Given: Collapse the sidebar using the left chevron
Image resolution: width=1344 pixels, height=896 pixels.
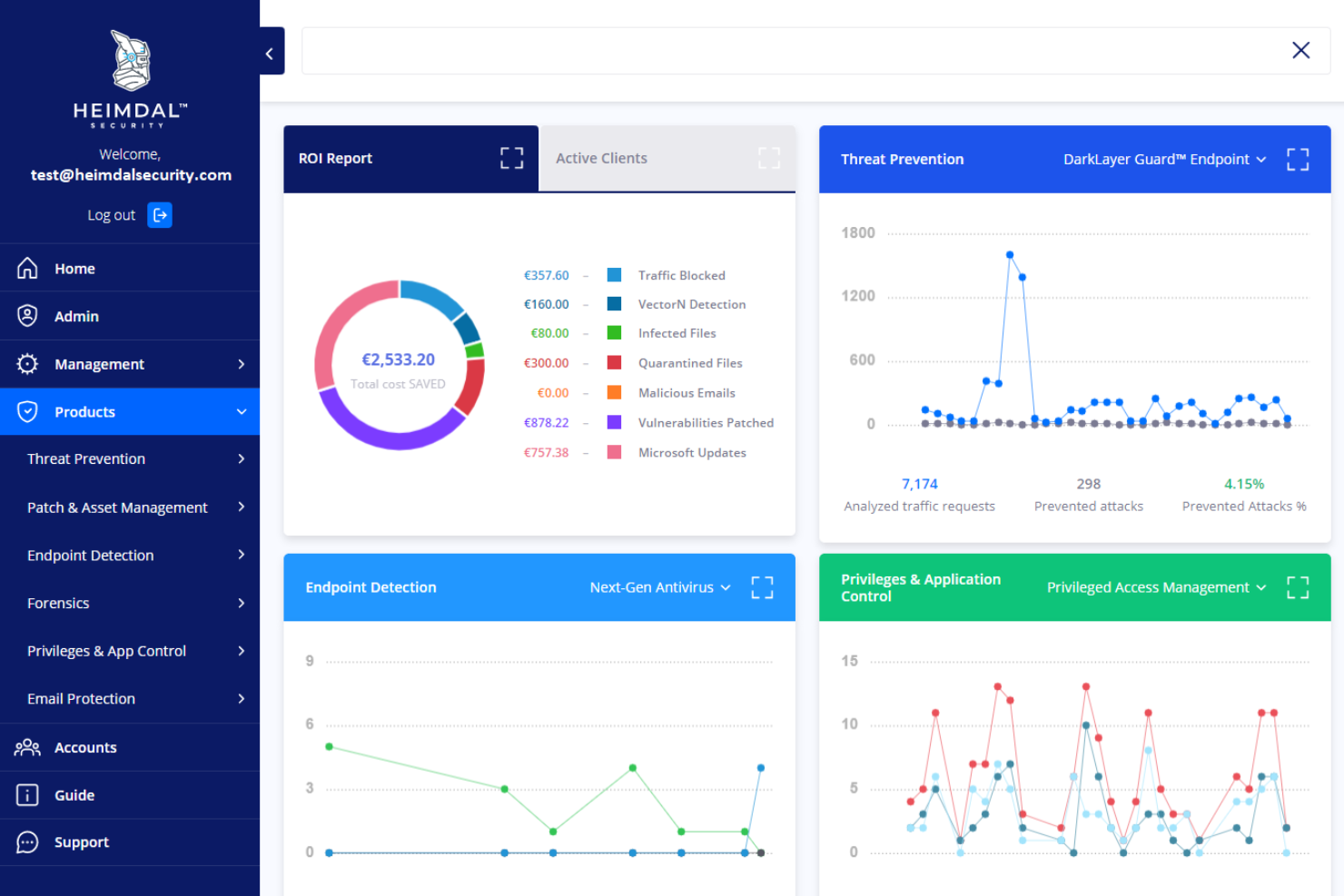Looking at the screenshot, I should coord(269,52).
